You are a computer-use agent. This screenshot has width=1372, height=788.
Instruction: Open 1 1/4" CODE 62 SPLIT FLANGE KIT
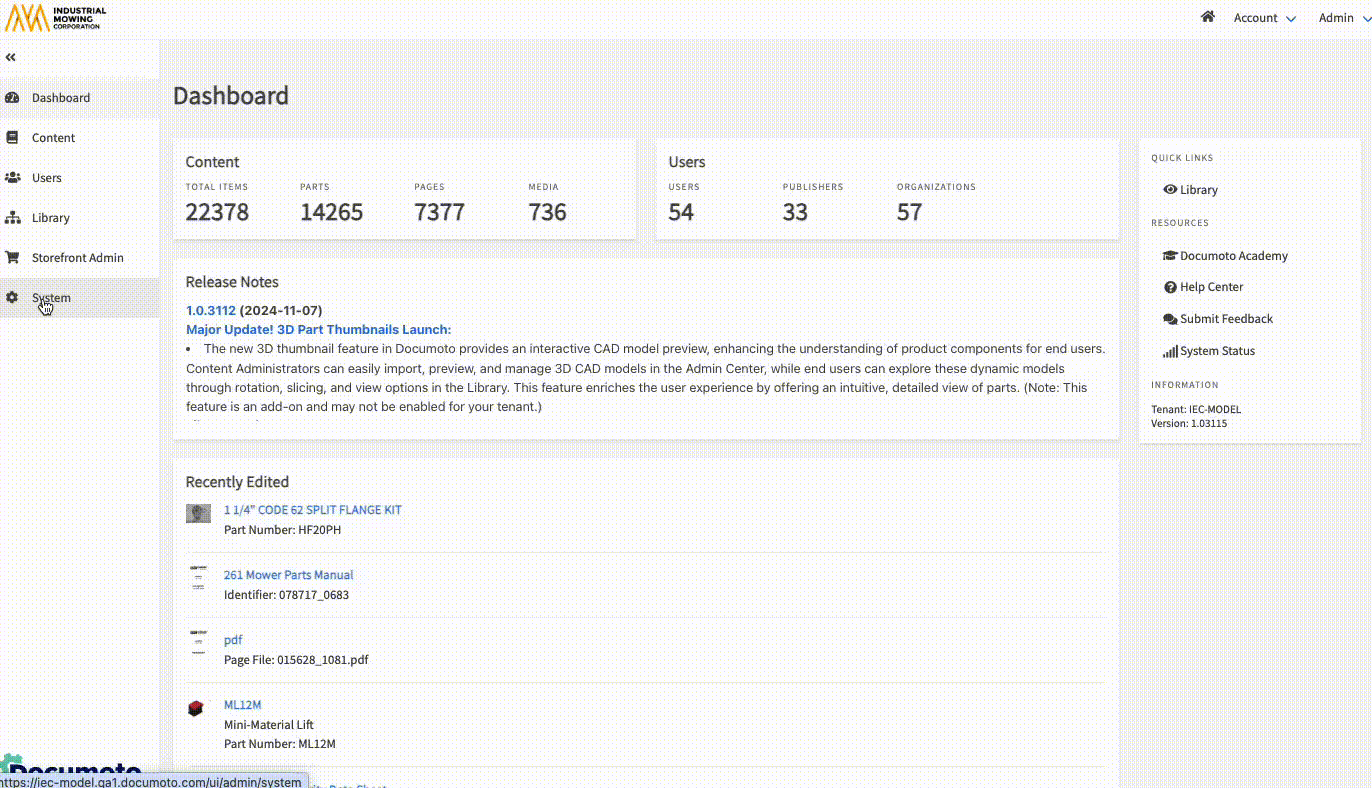coord(312,510)
